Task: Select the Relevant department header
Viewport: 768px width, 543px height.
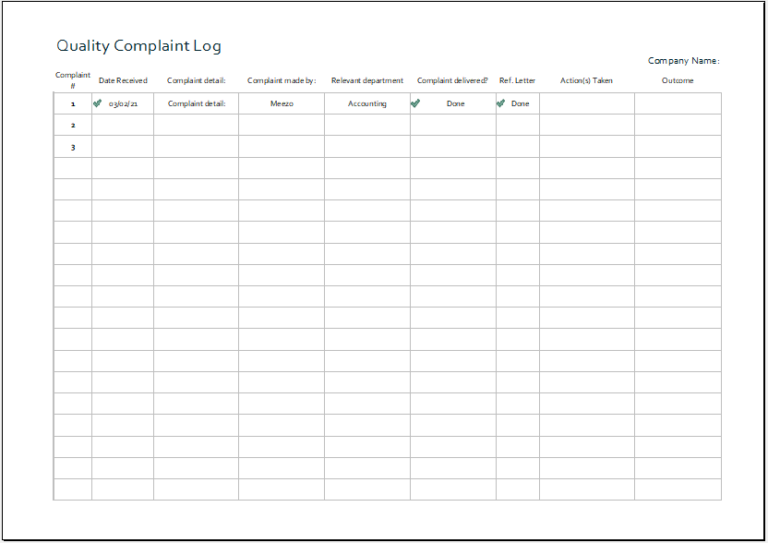Action: 367,81
